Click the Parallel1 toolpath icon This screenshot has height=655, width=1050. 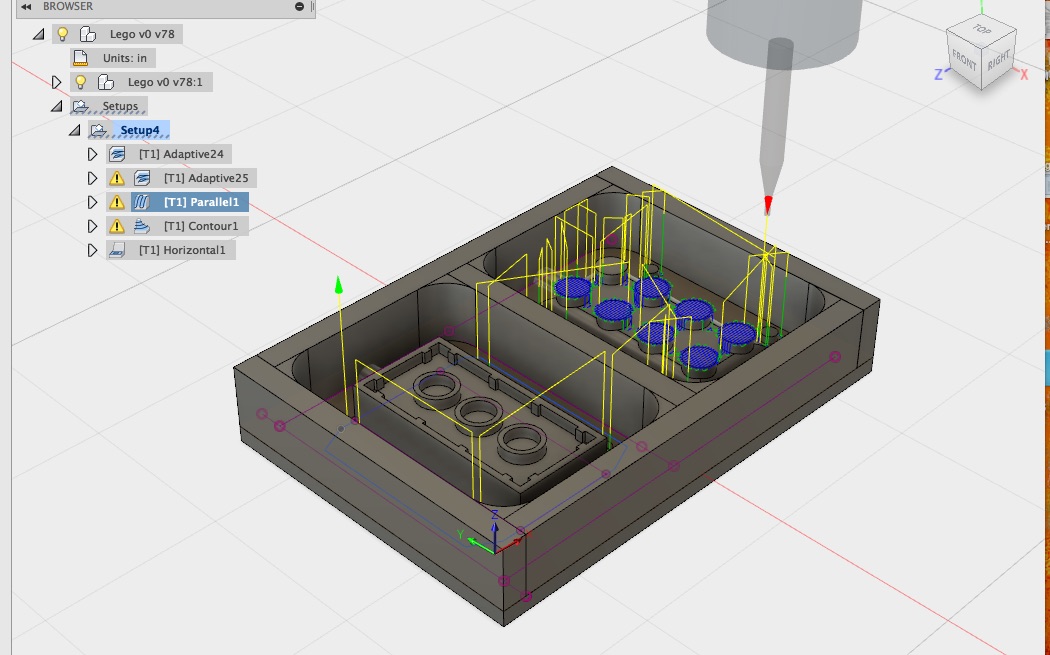(x=142, y=202)
